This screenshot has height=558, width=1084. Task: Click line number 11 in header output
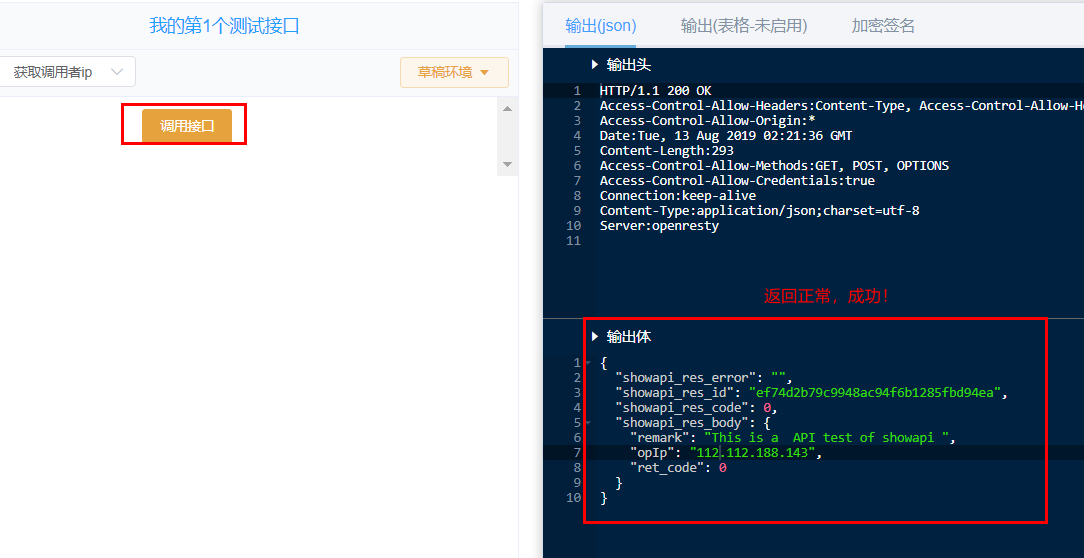(573, 241)
